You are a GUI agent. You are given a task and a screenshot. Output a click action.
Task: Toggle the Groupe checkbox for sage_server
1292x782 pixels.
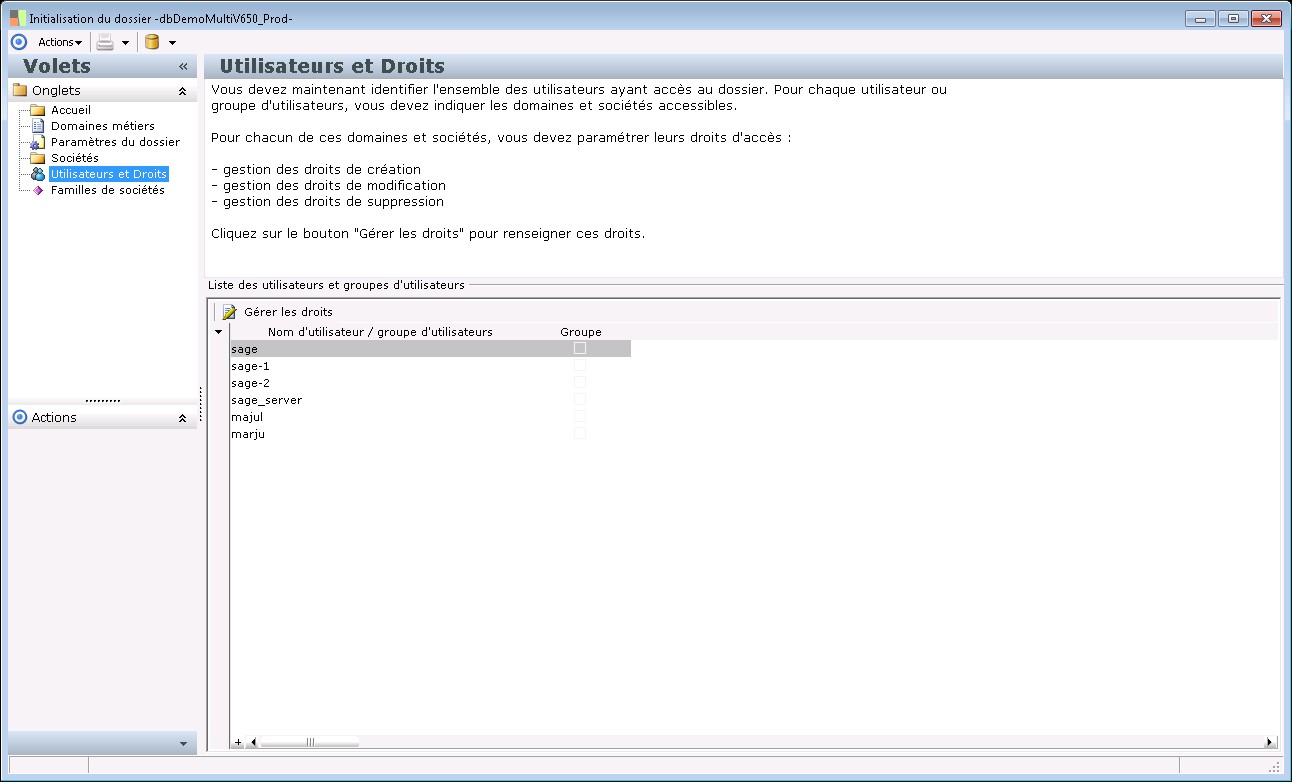580,399
